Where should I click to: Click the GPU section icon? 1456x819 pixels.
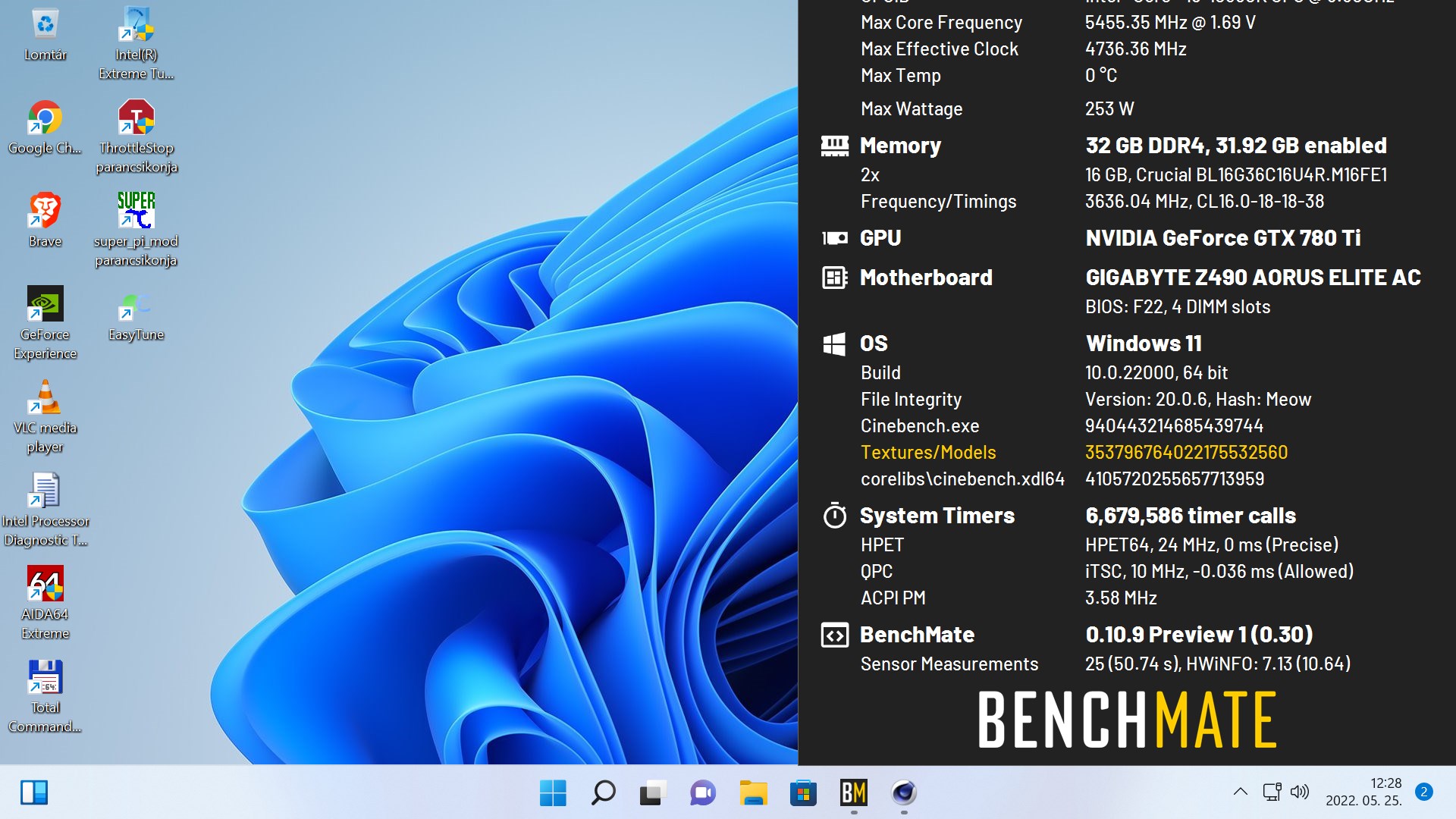(x=835, y=238)
